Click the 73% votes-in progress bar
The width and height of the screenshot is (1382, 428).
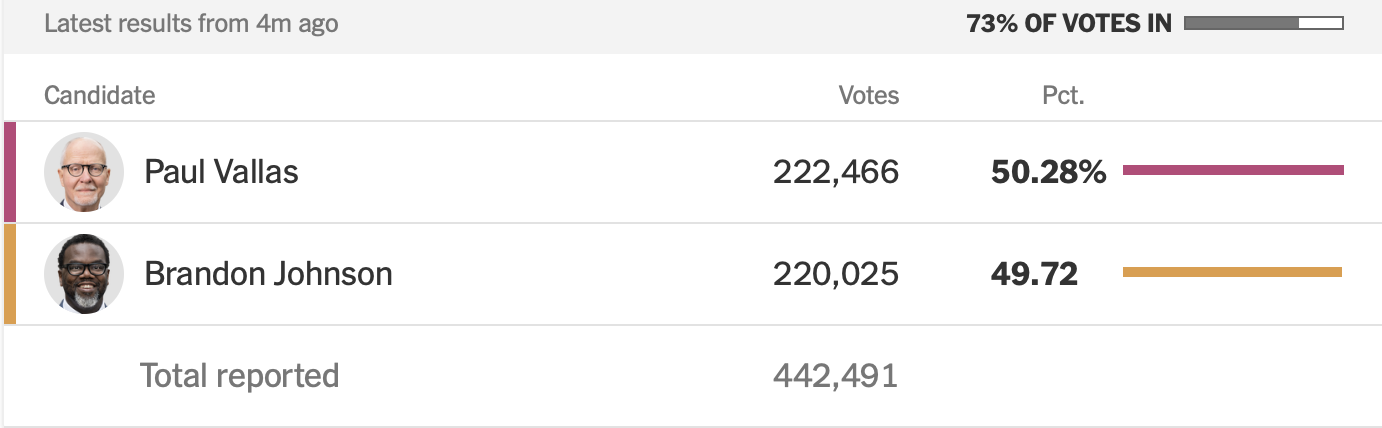coord(1264,23)
